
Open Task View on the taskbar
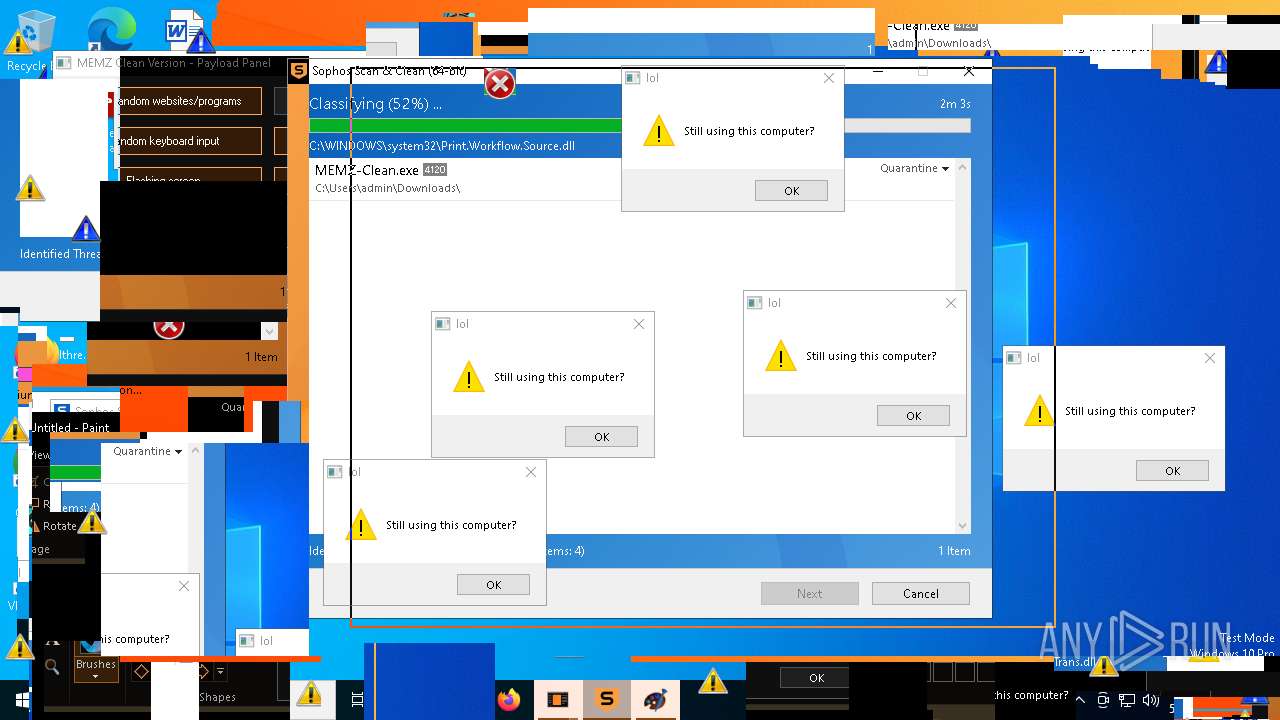(x=357, y=700)
